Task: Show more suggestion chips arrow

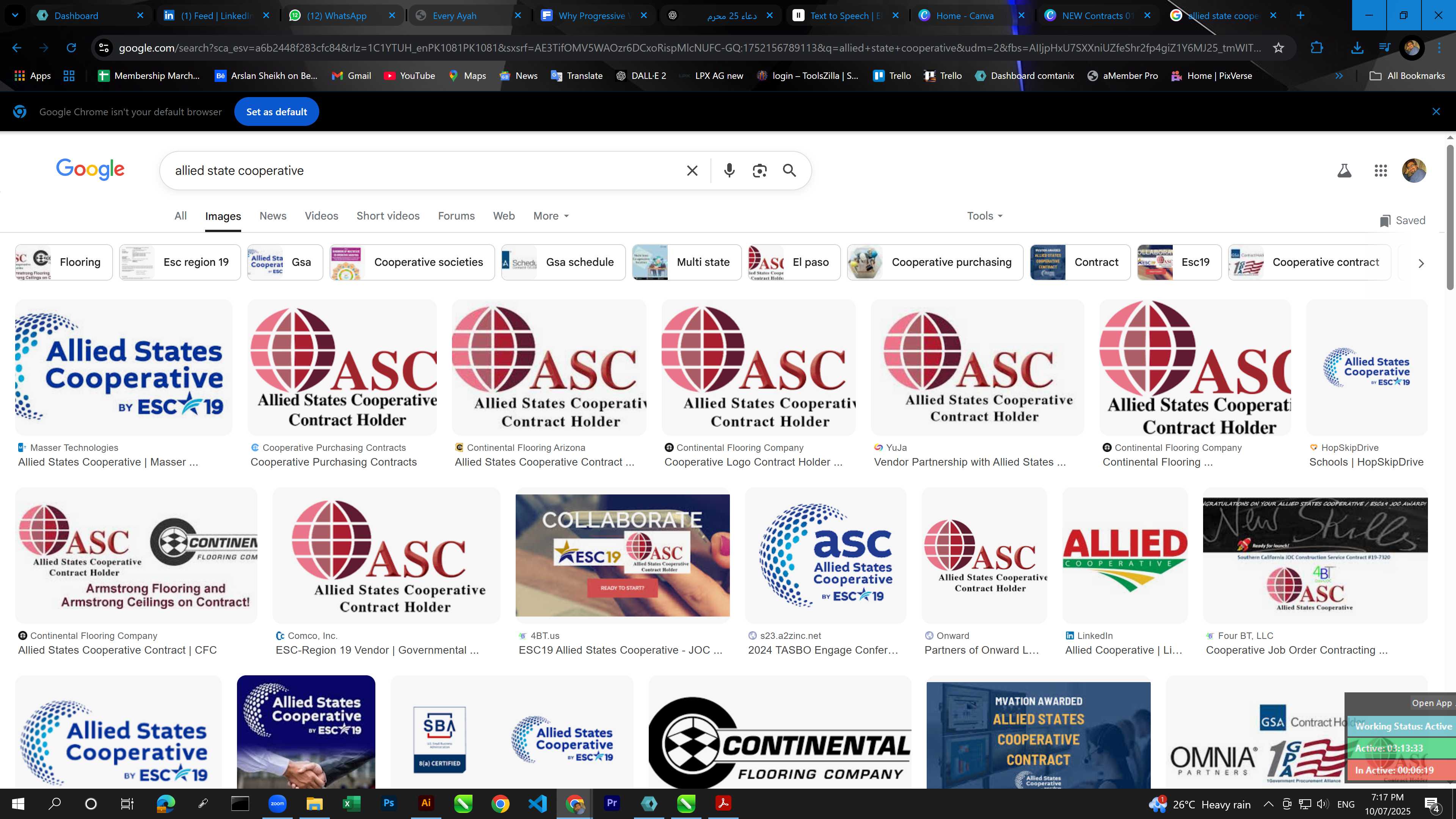Action: 1421,264
